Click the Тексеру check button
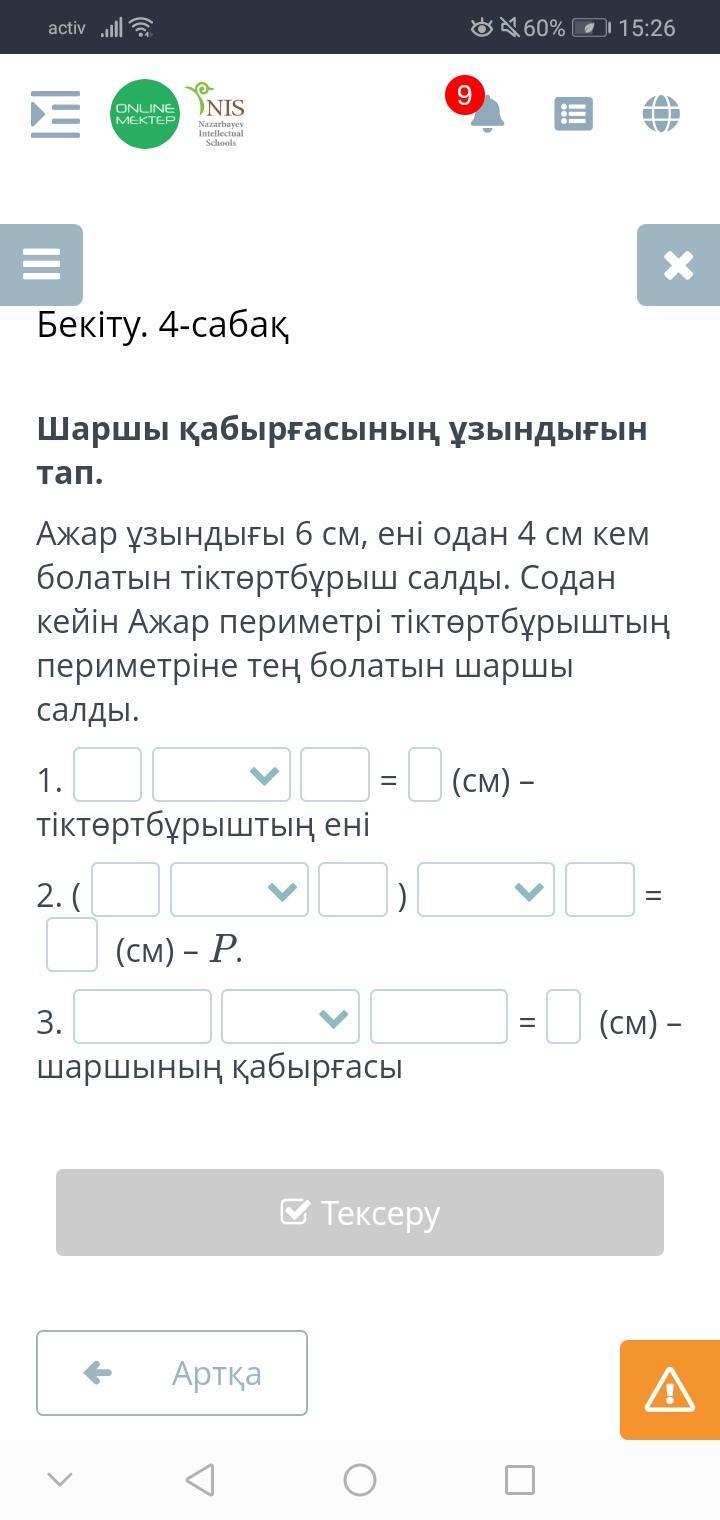Screen dimensions: 720x1520 (x=360, y=1212)
